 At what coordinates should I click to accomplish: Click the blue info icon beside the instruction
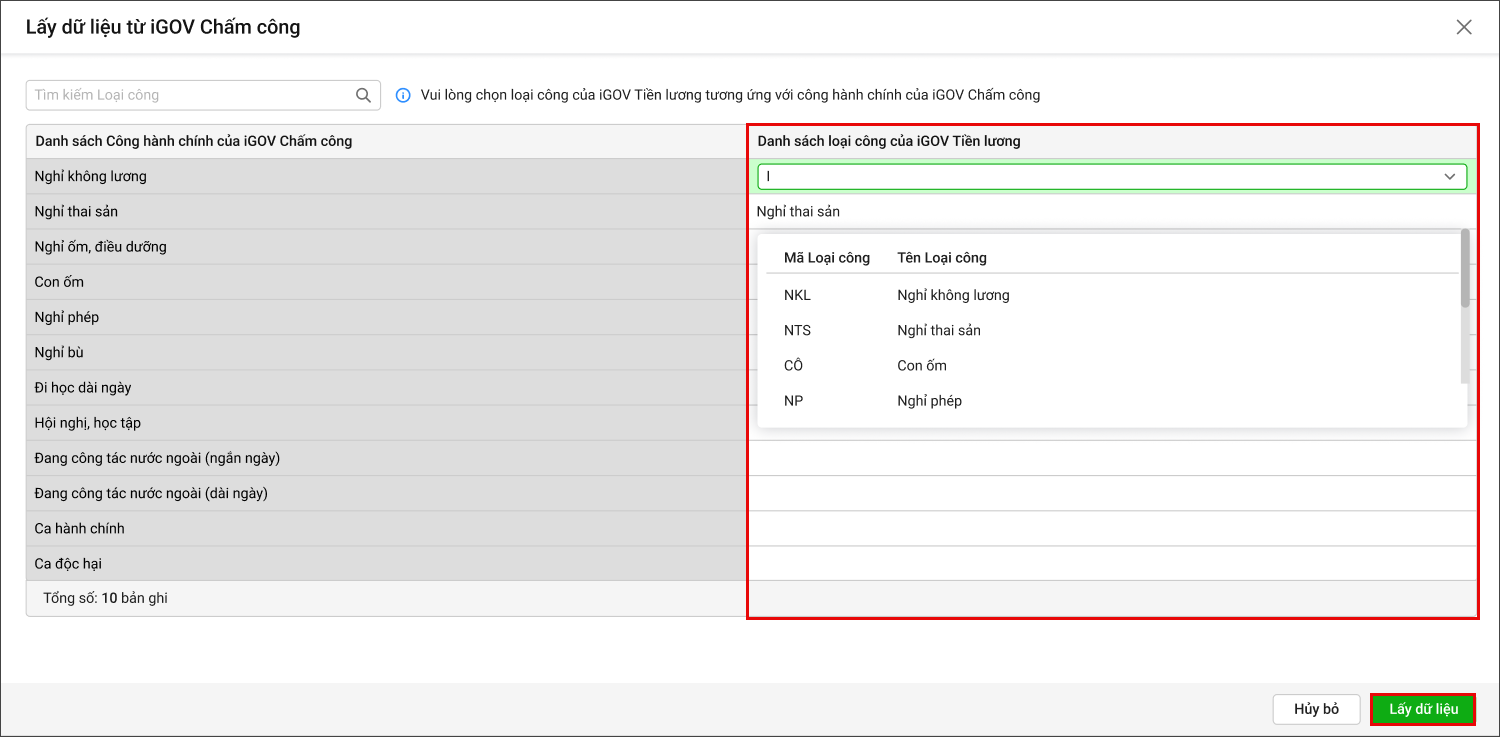[403, 95]
